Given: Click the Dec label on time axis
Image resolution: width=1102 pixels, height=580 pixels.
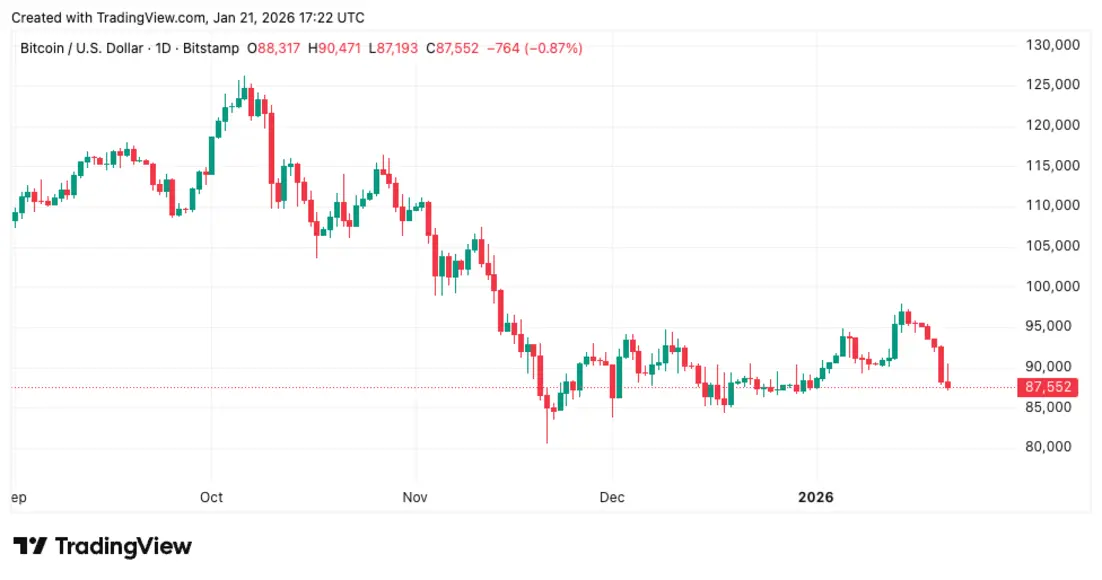Looking at the screenshot, I should click(611, 497).
